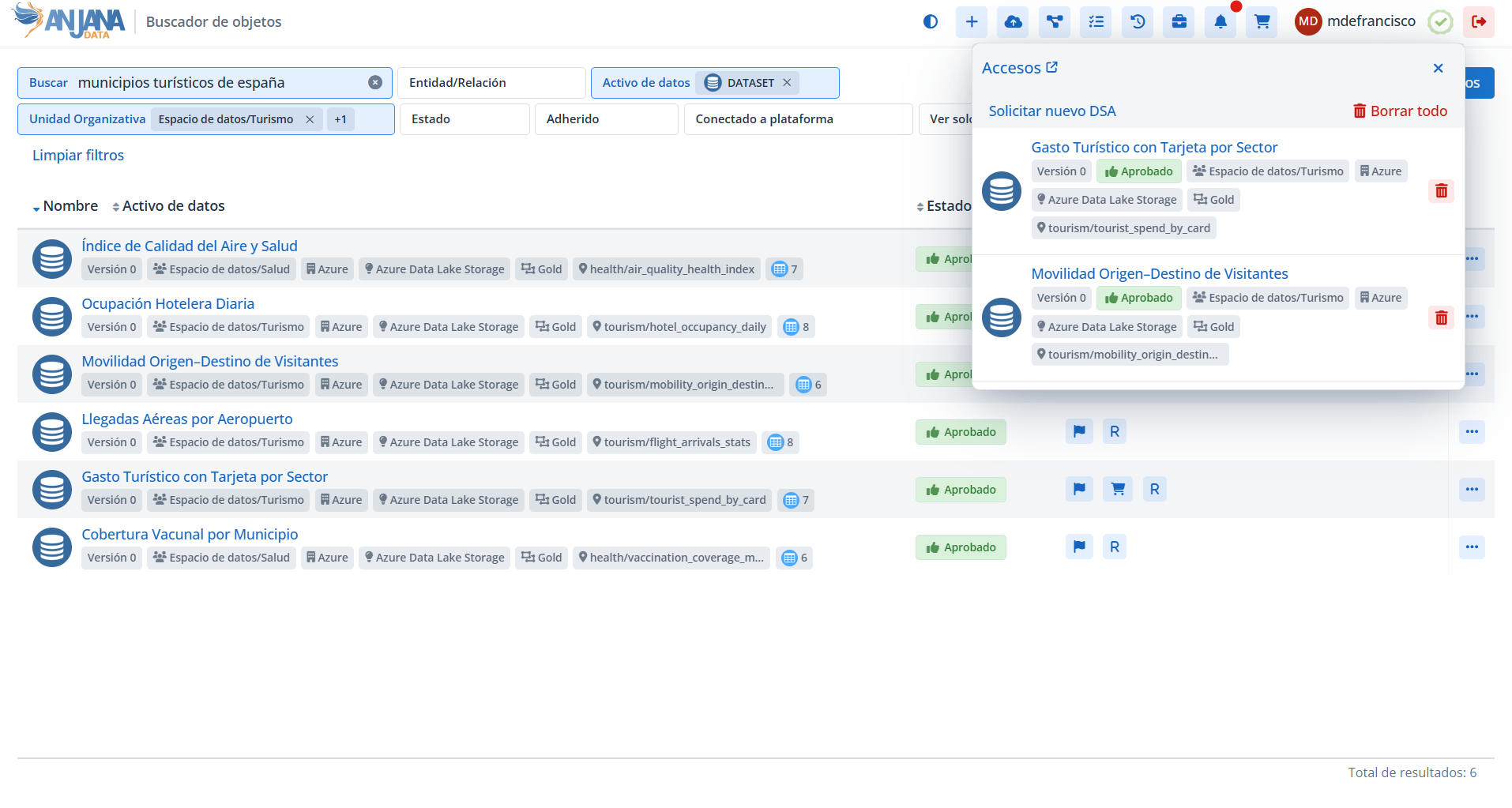The image size is (1512, 808).
Task: Open notifications bell icon
Action: tap(1221, 22)
